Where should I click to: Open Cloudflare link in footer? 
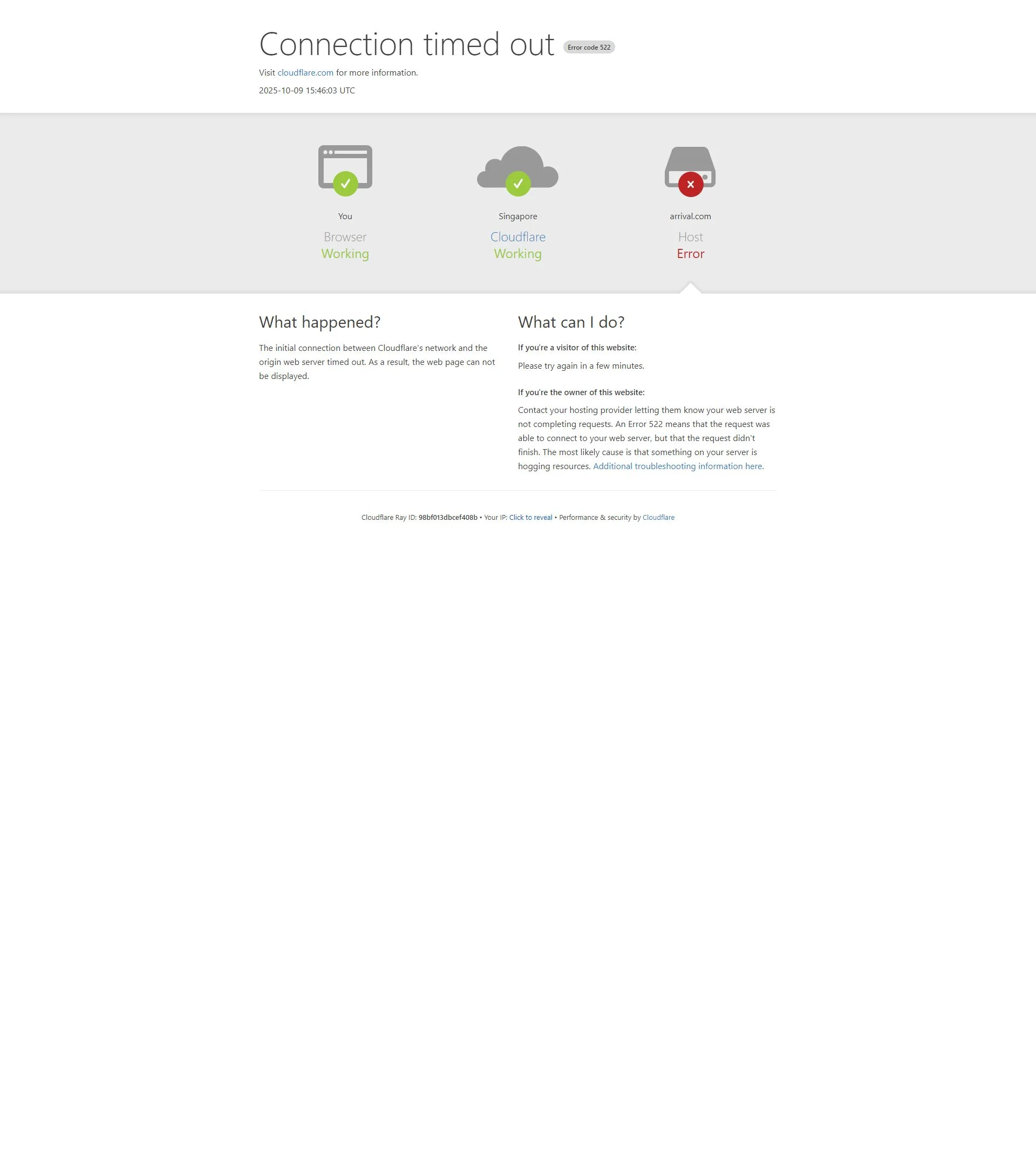point(658,517)
